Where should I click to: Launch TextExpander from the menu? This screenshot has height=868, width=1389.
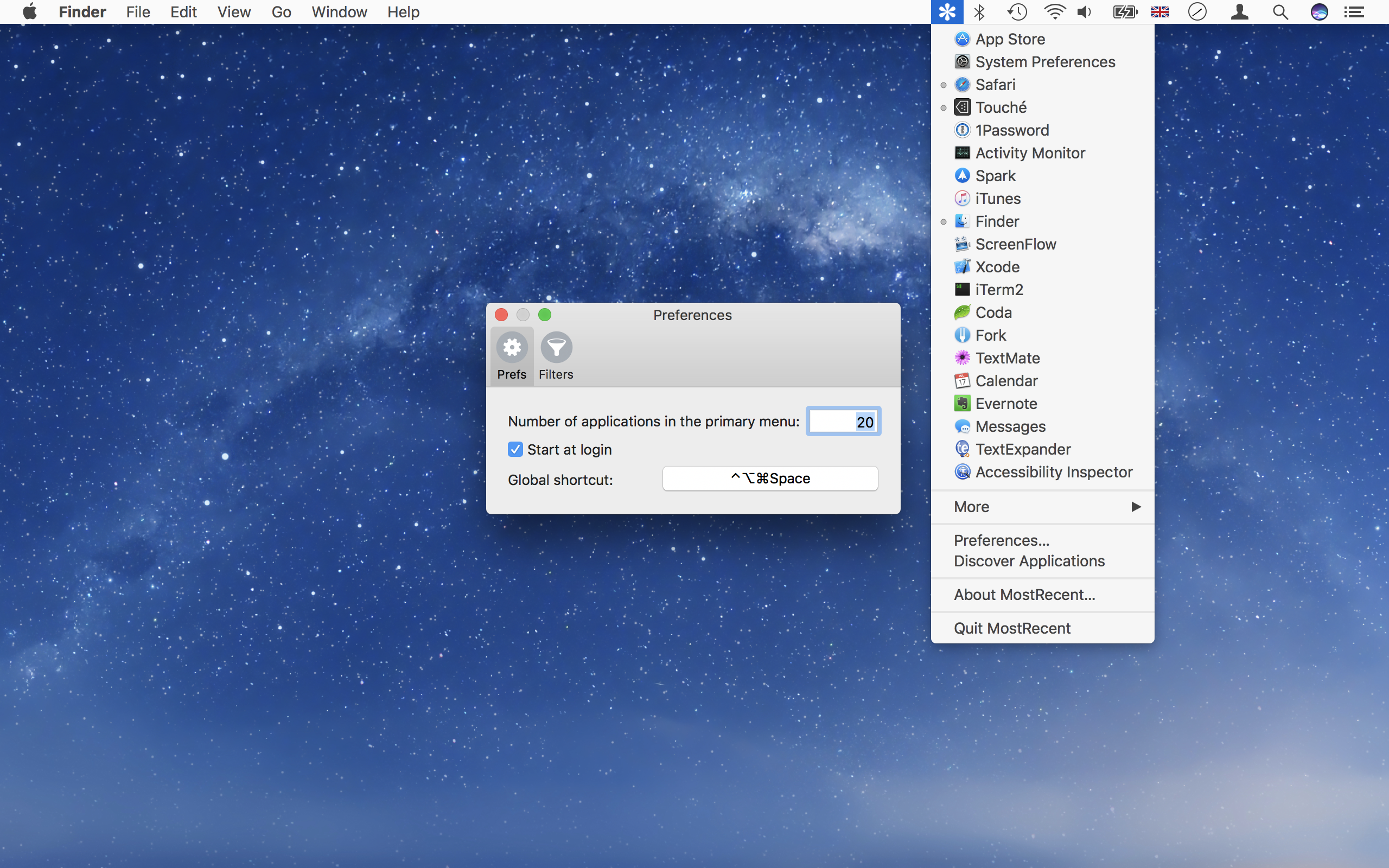click(x=1022, y=449)
